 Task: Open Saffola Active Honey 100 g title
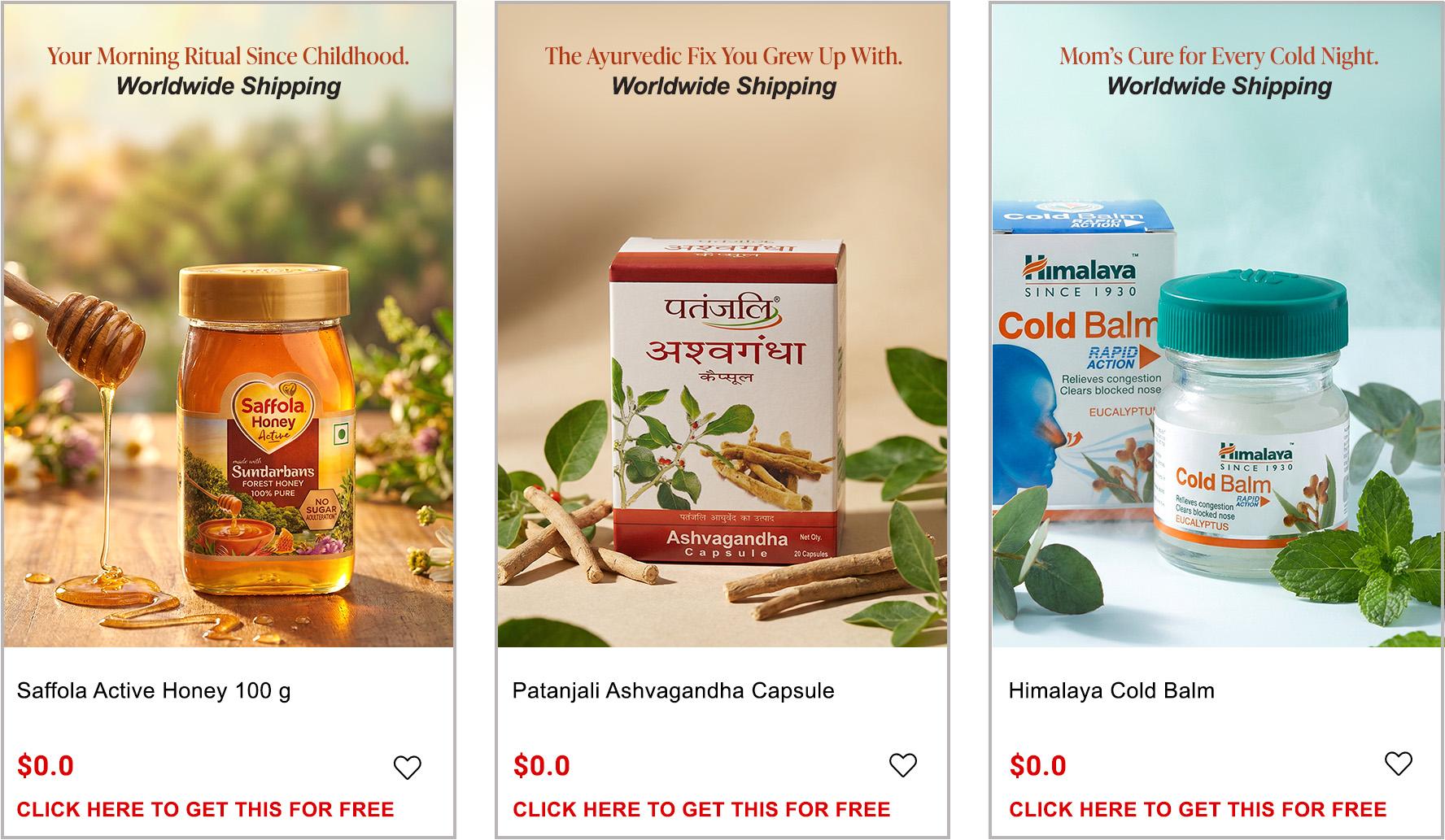pyautogui.click(x=154, y=691)
